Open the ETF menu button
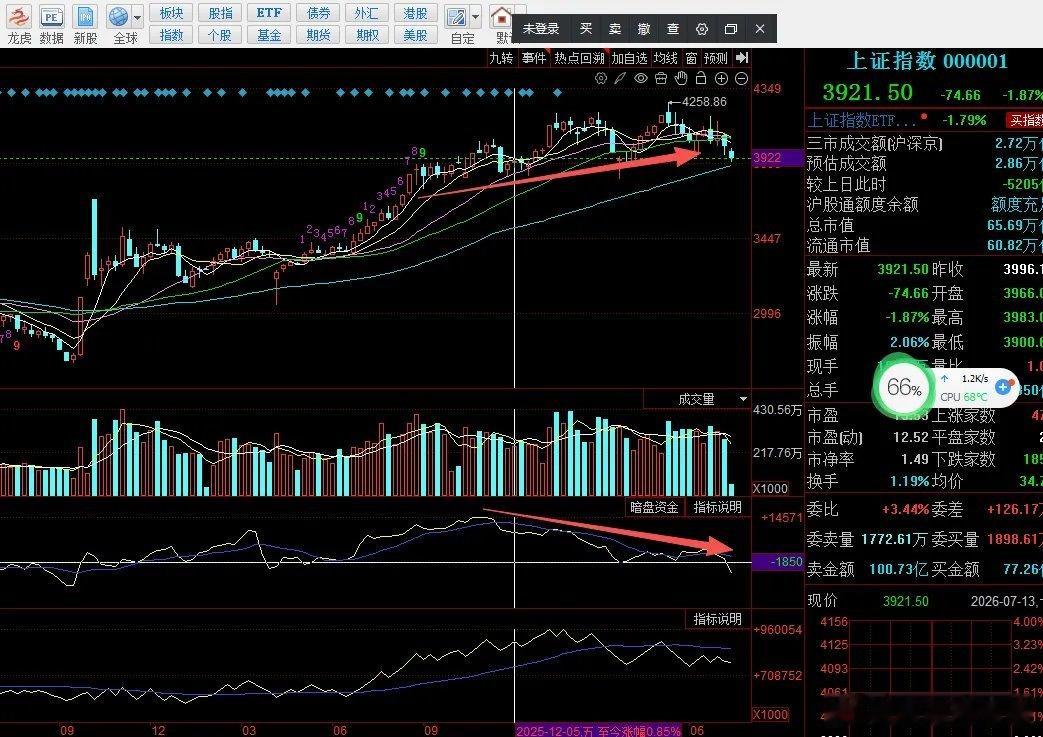Viewport: 1043px width, 737px height. [269, 13]
